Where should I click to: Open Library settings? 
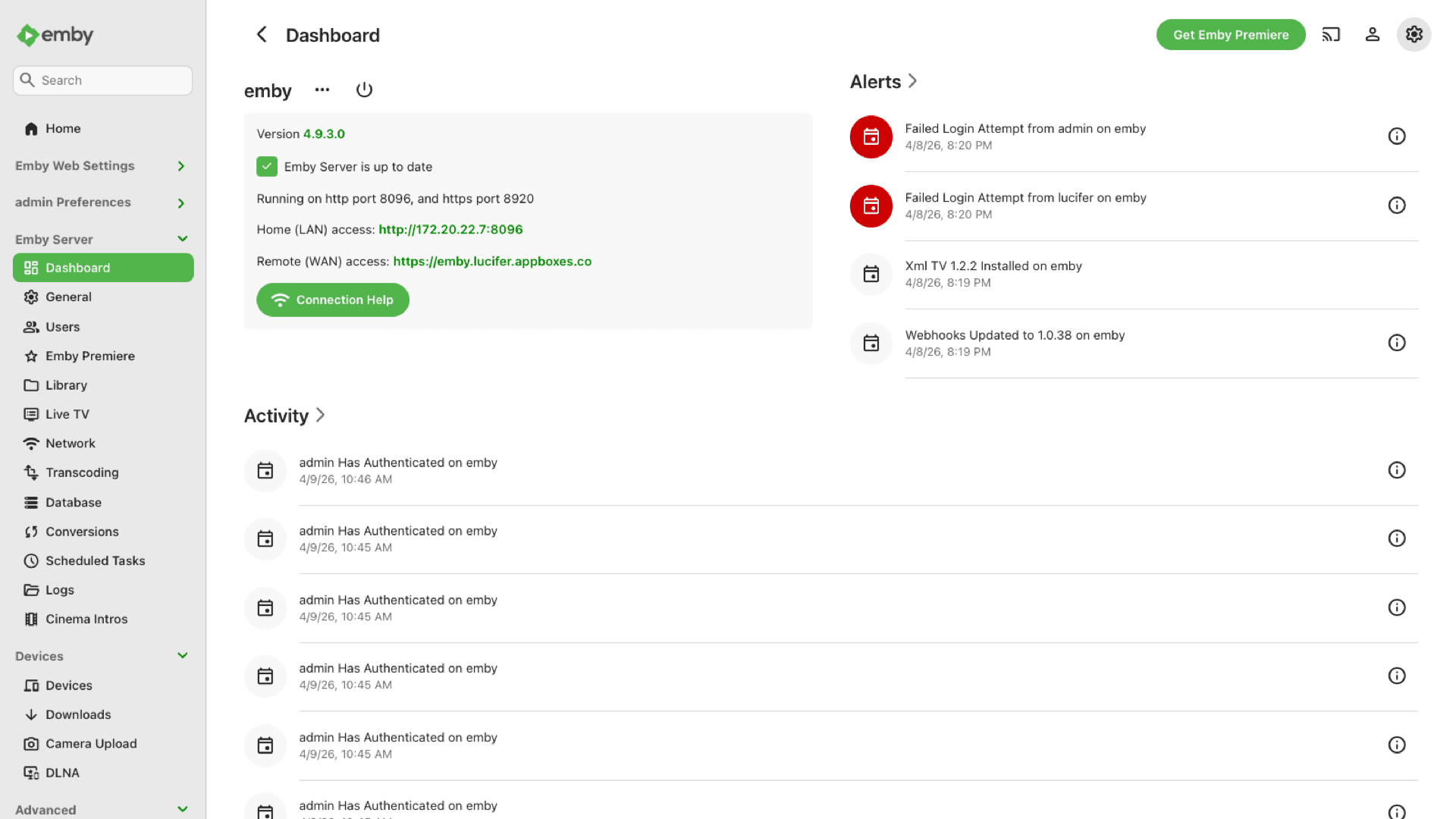tap(103, 385)
